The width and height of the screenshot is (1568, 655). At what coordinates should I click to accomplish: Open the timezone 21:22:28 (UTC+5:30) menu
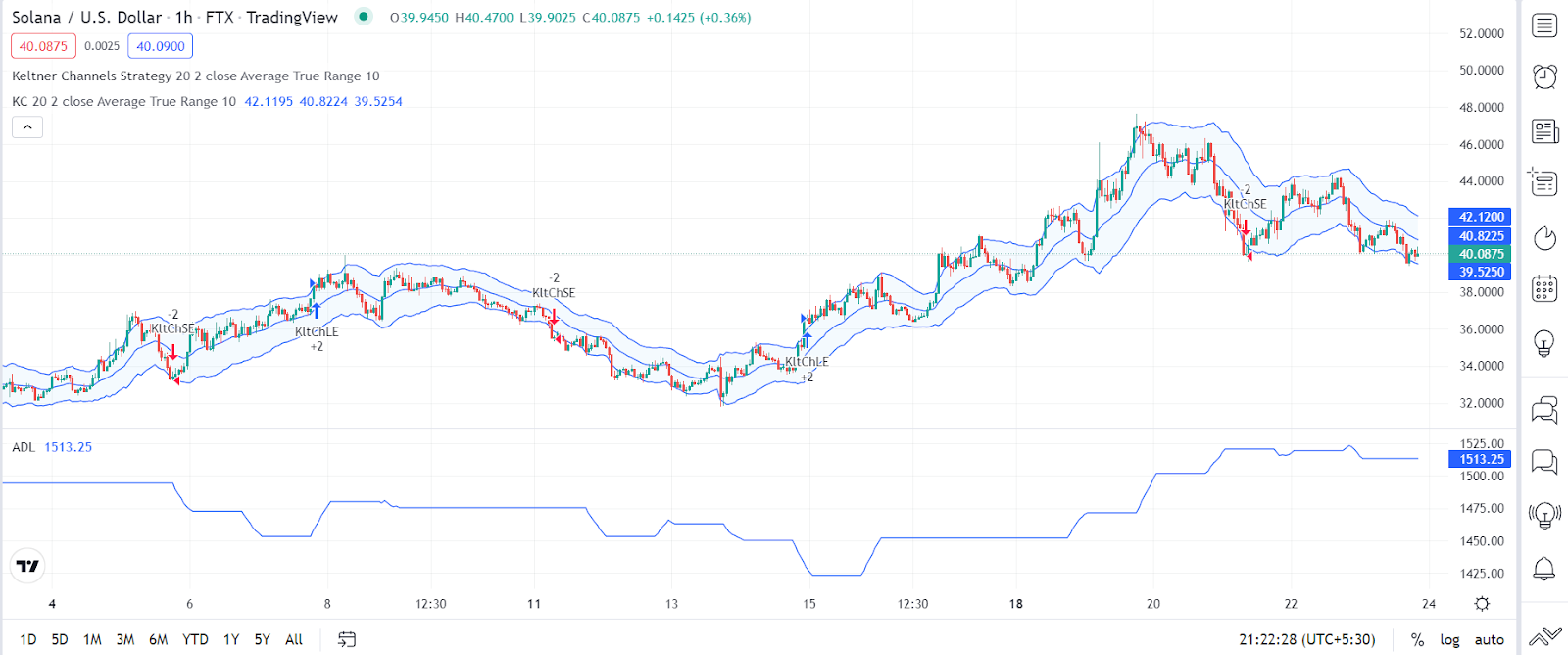click(1306, 639)
